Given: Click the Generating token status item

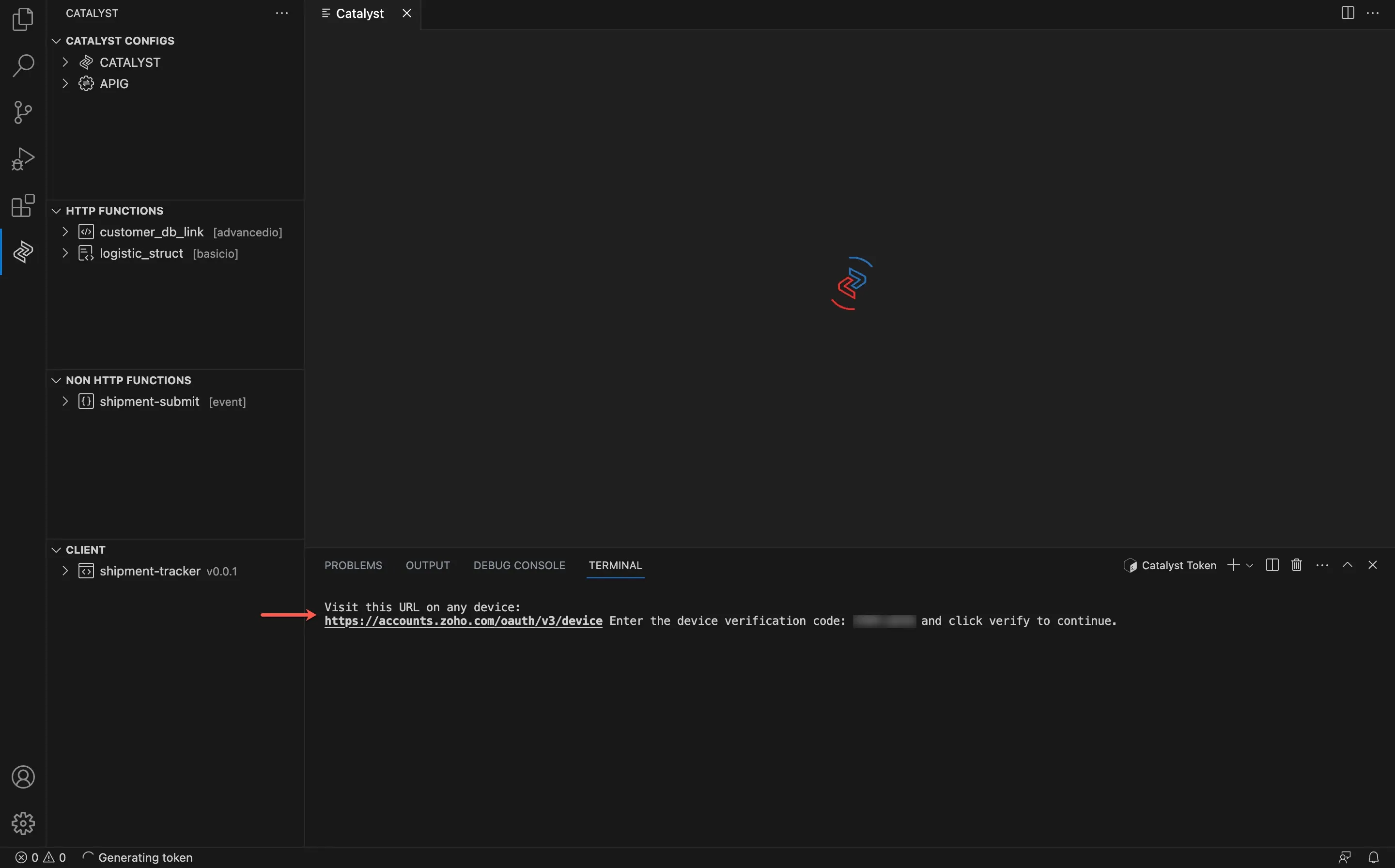Looking at the screenshot, I should 138,858.
